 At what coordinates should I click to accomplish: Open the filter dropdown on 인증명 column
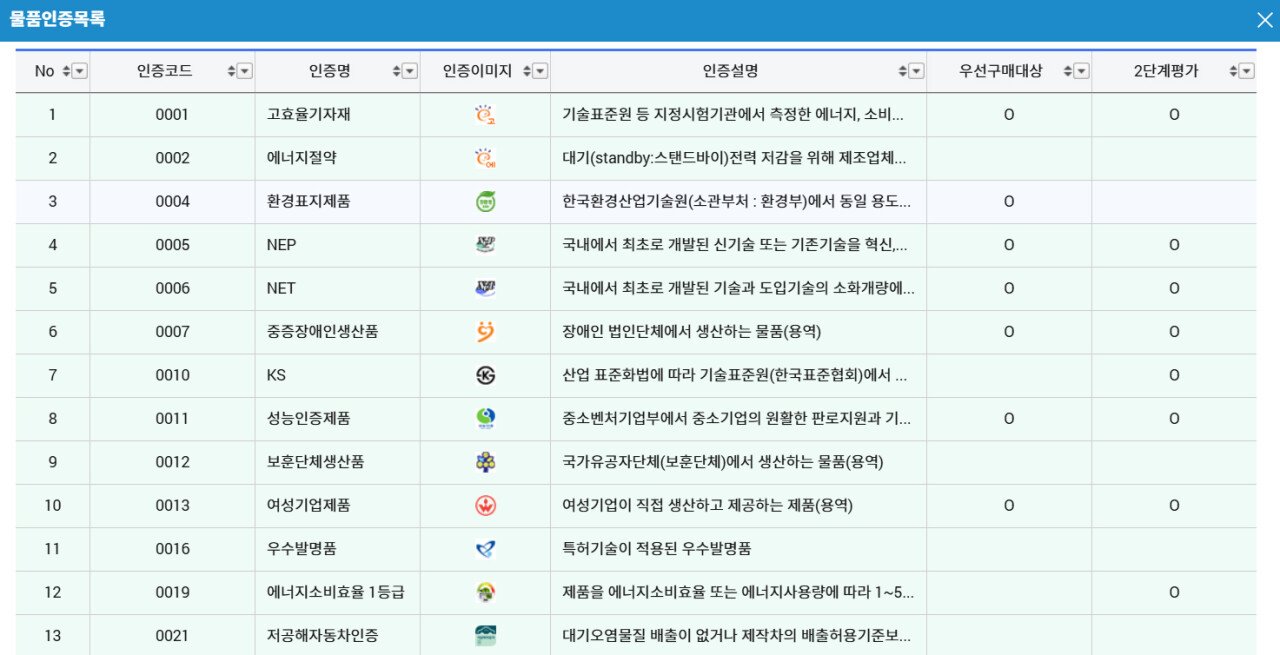409,71
